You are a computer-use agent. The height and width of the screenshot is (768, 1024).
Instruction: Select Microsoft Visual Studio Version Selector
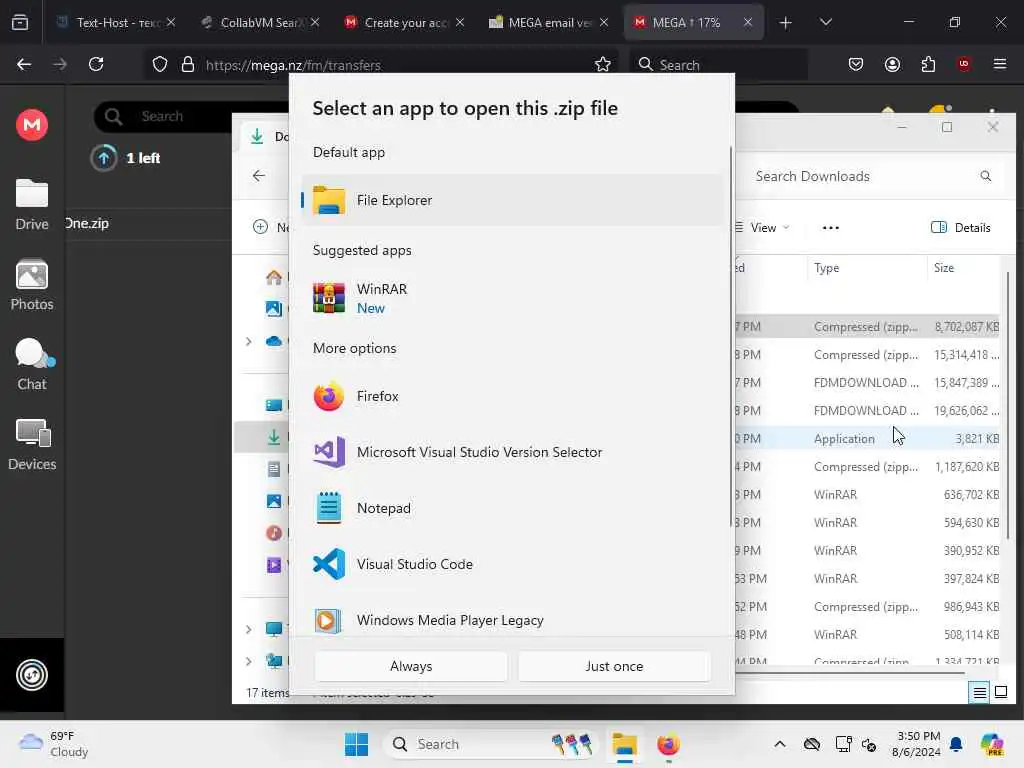click(513, 452)
